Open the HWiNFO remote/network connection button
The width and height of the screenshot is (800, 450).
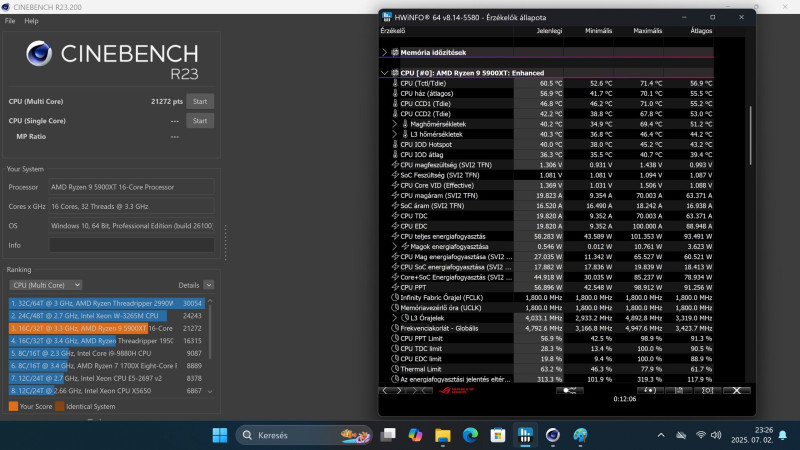(569, 391)
